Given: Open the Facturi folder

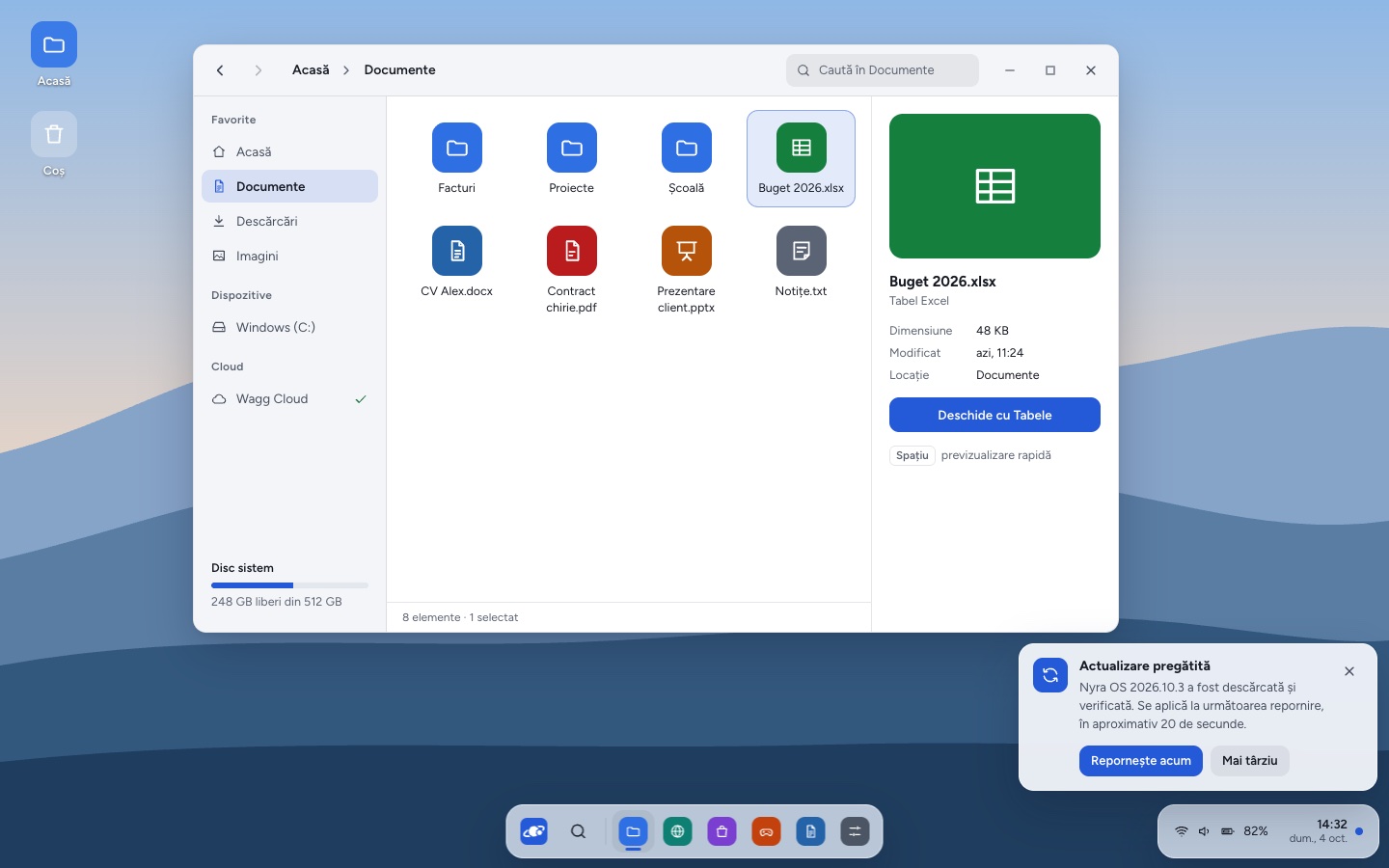Looking at the screenshot, I should (456, 158).
